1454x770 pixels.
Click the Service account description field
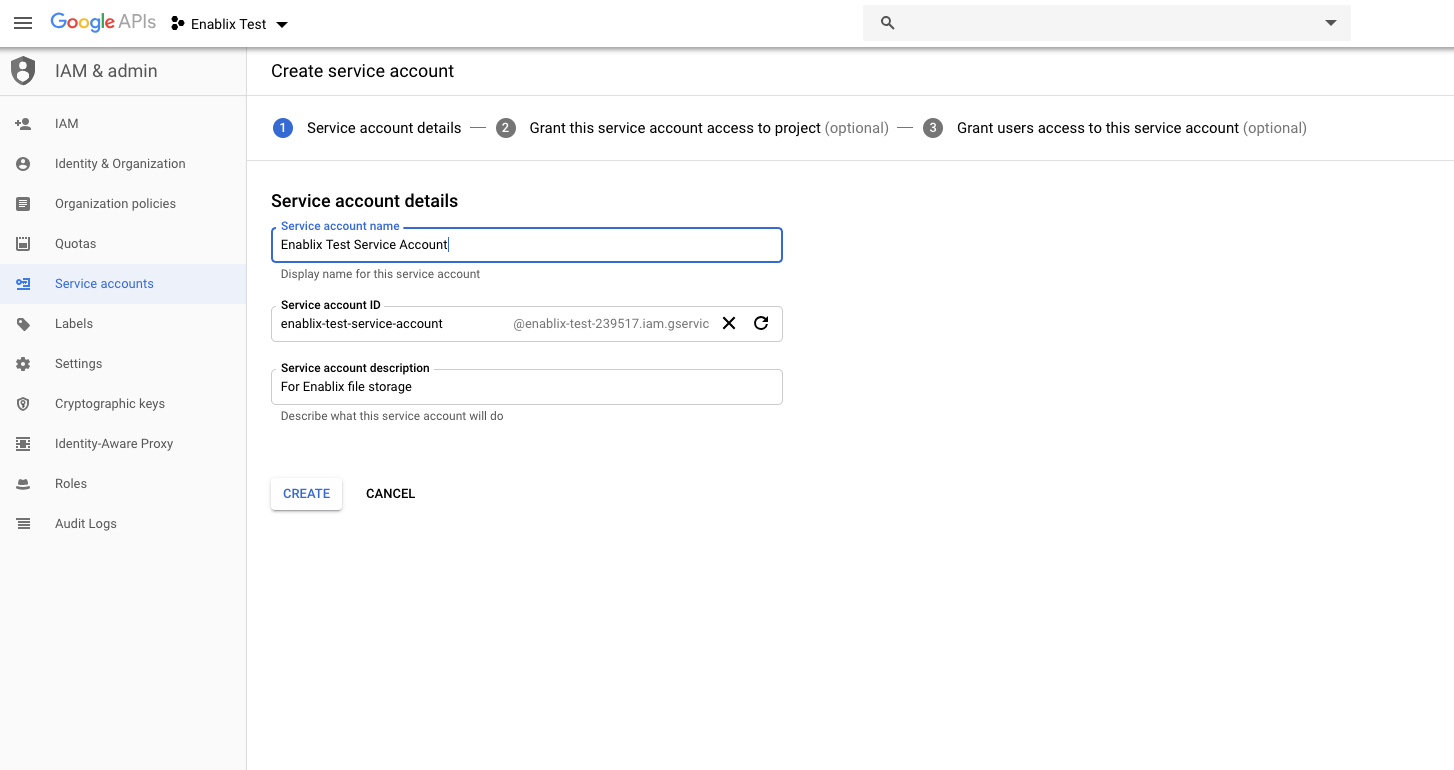coord(527,387)
